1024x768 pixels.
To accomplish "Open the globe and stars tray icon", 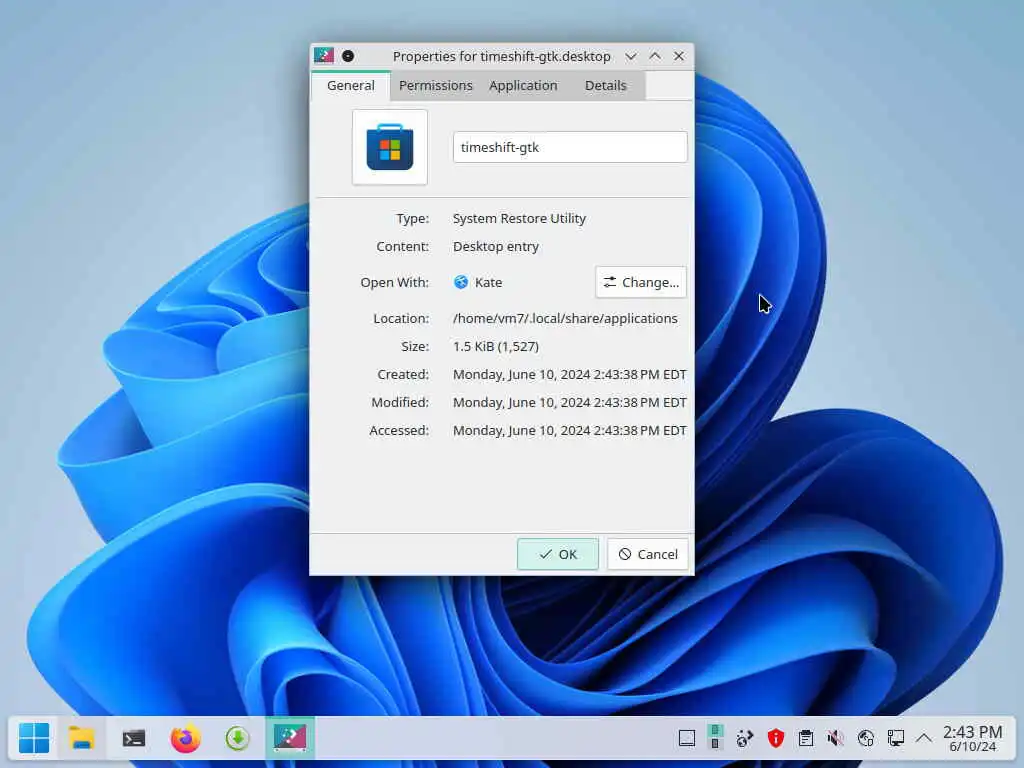I will (x=745, y=739).
